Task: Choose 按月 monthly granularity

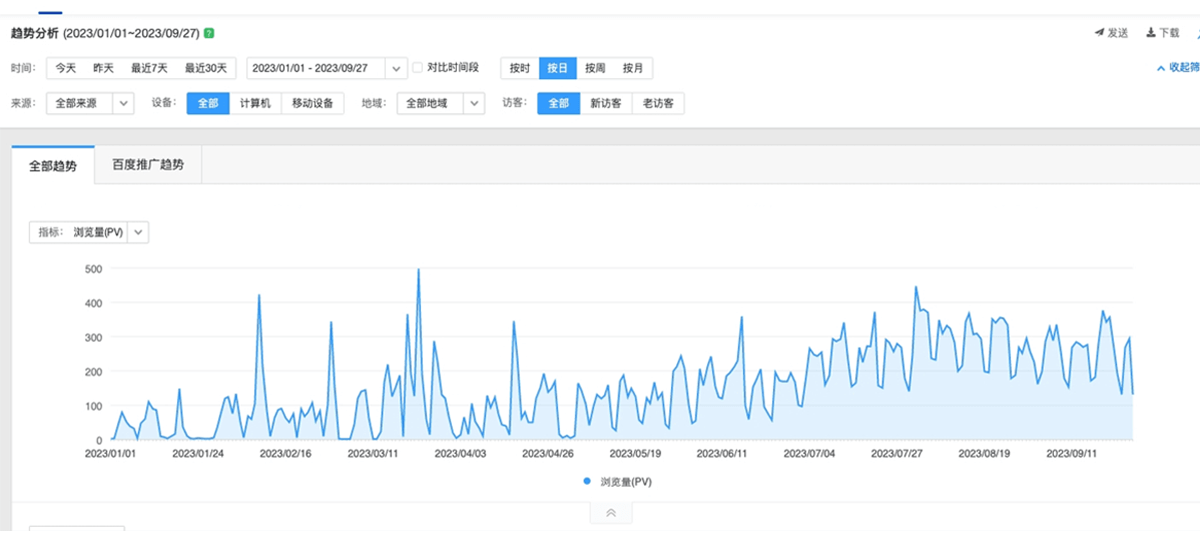Action: point(633,68)
